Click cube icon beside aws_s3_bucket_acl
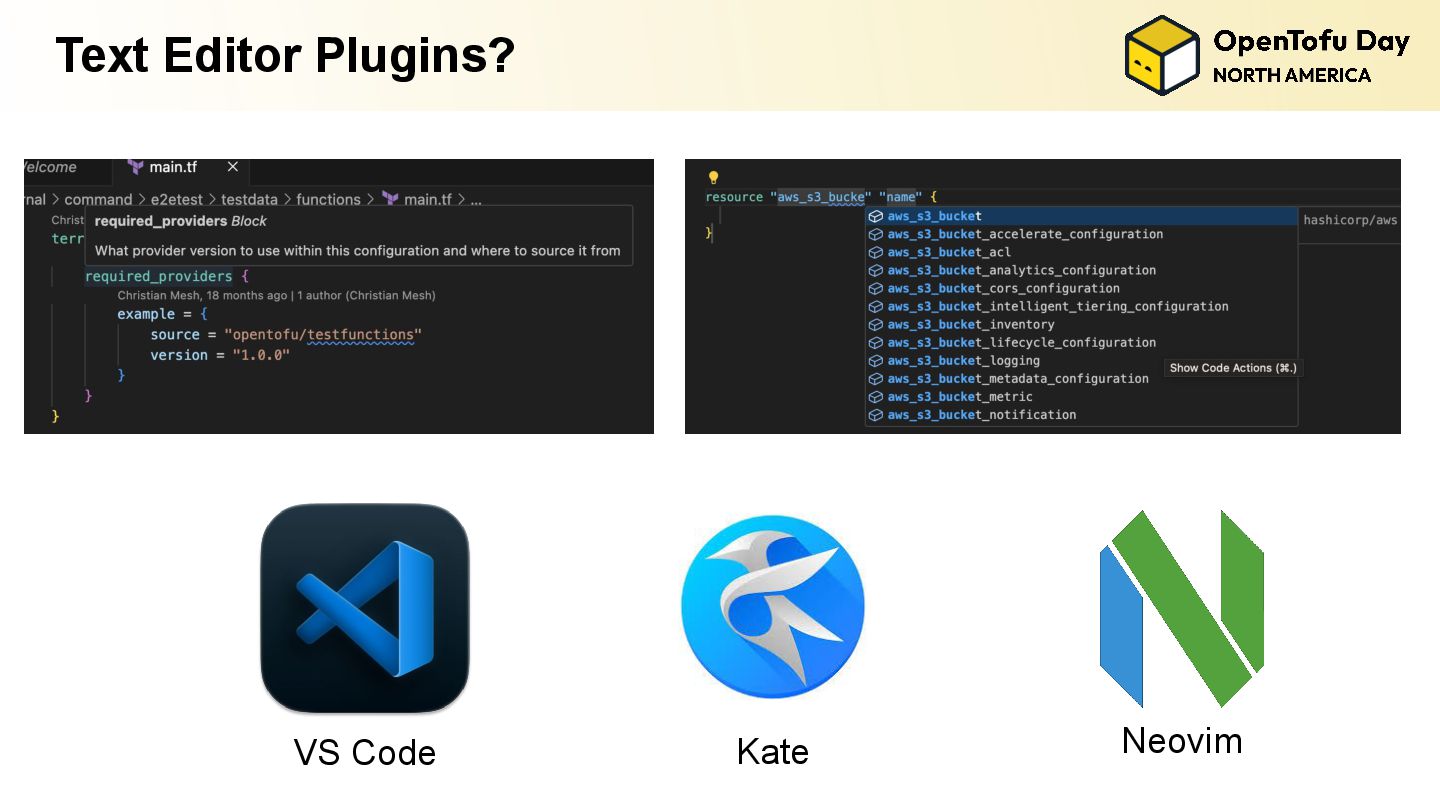Screen dimensions: 1440x810 (875, 252)
